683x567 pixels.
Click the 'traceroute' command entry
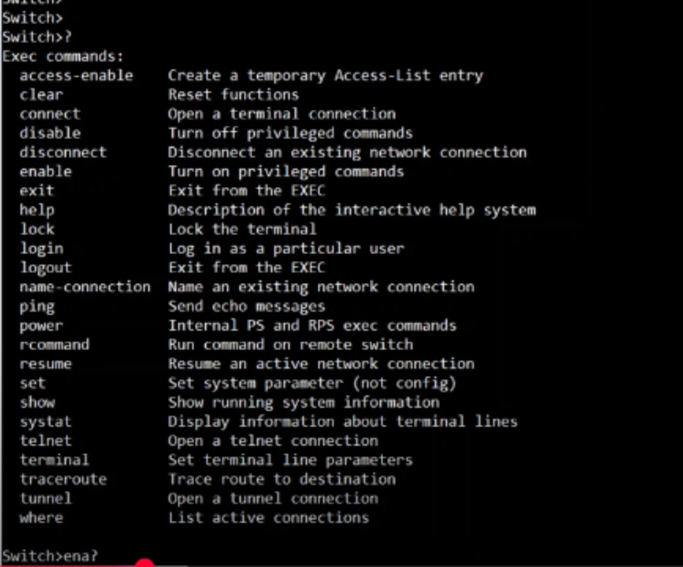pos(63,479)
